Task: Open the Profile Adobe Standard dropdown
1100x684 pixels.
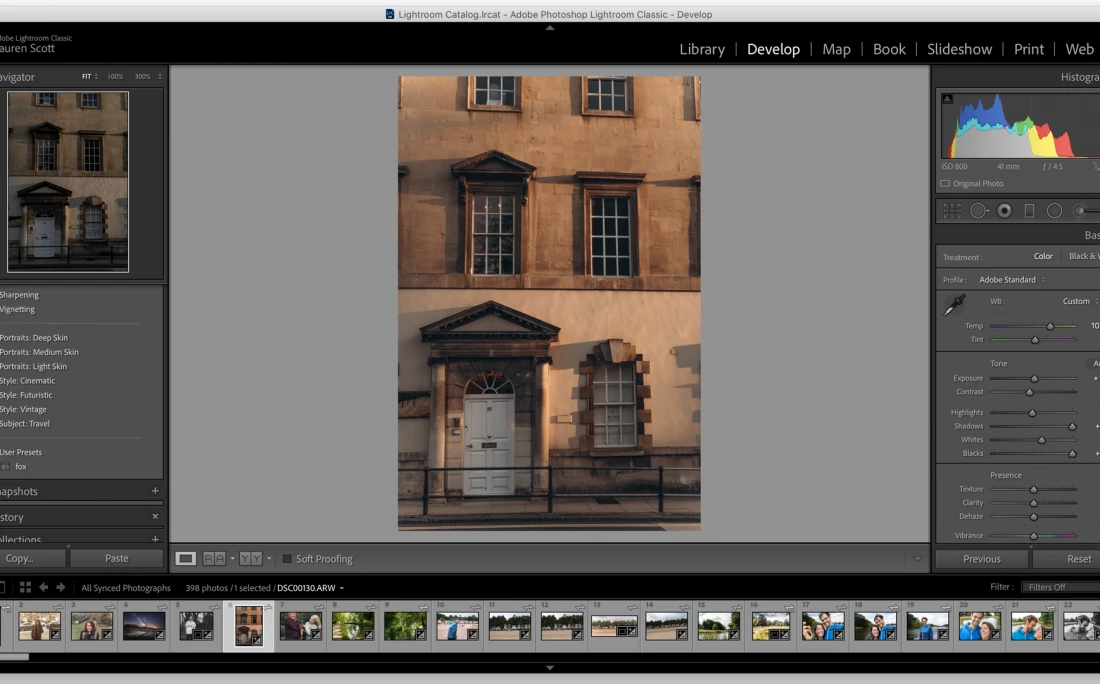Action: pos(1012,280)
